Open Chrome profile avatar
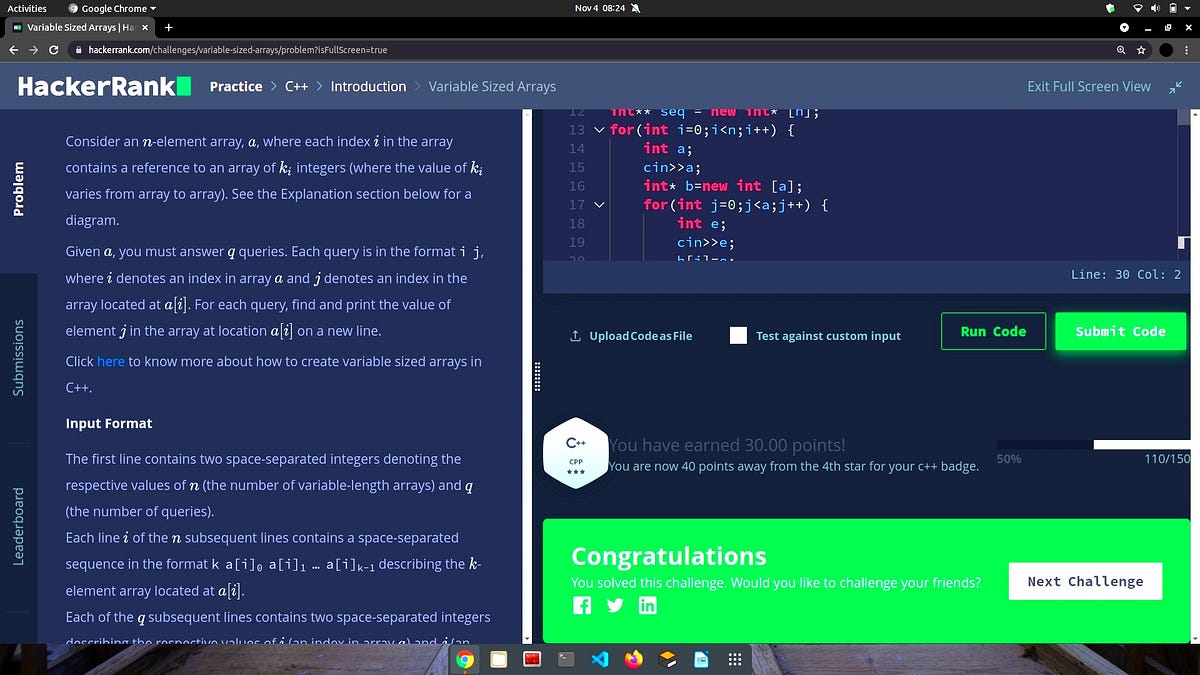Image resolution: width=1200 pixels, height=675 pixels. click(1166, 49)
